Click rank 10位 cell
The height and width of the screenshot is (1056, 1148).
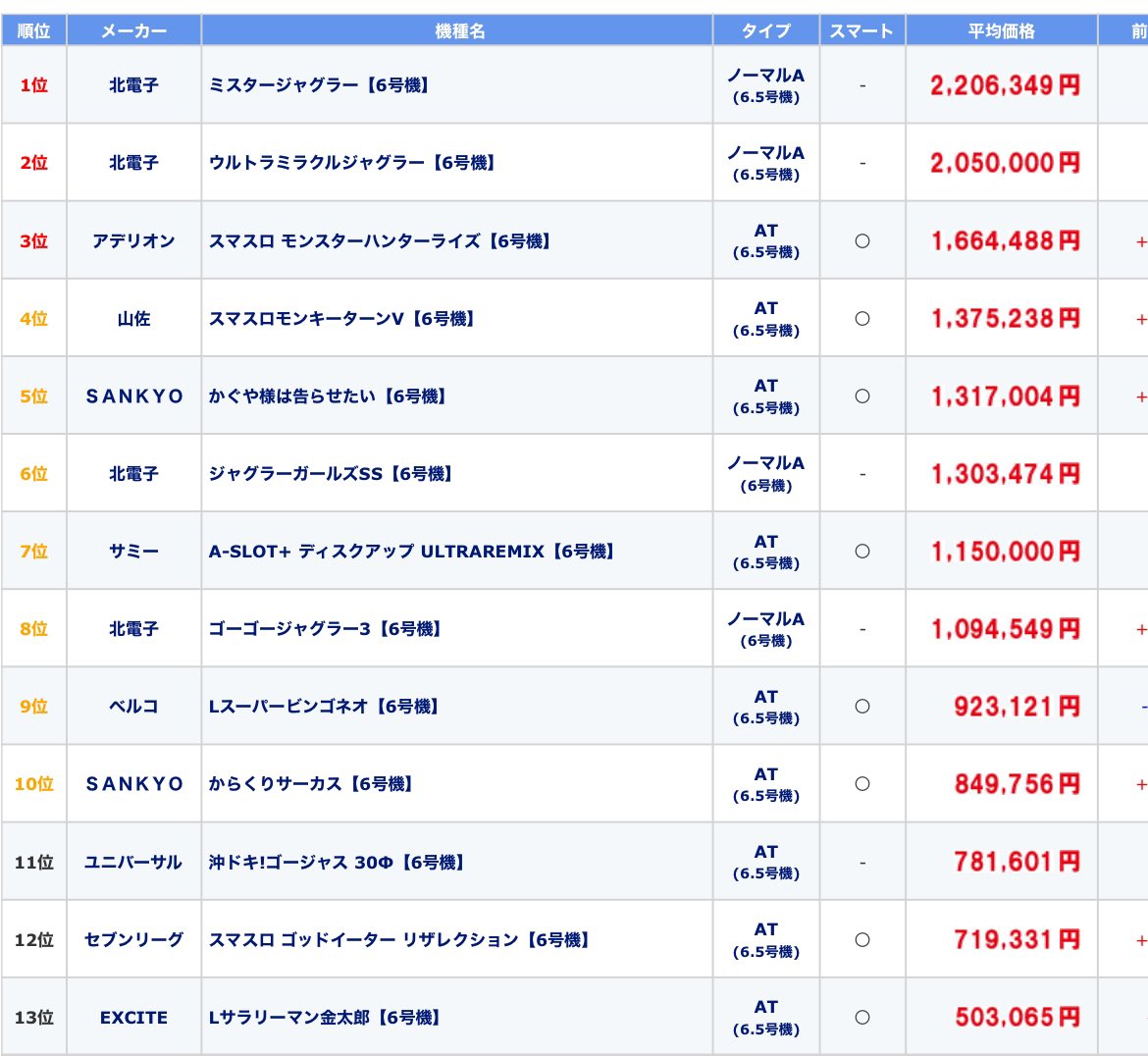click(x=33, y=784)
